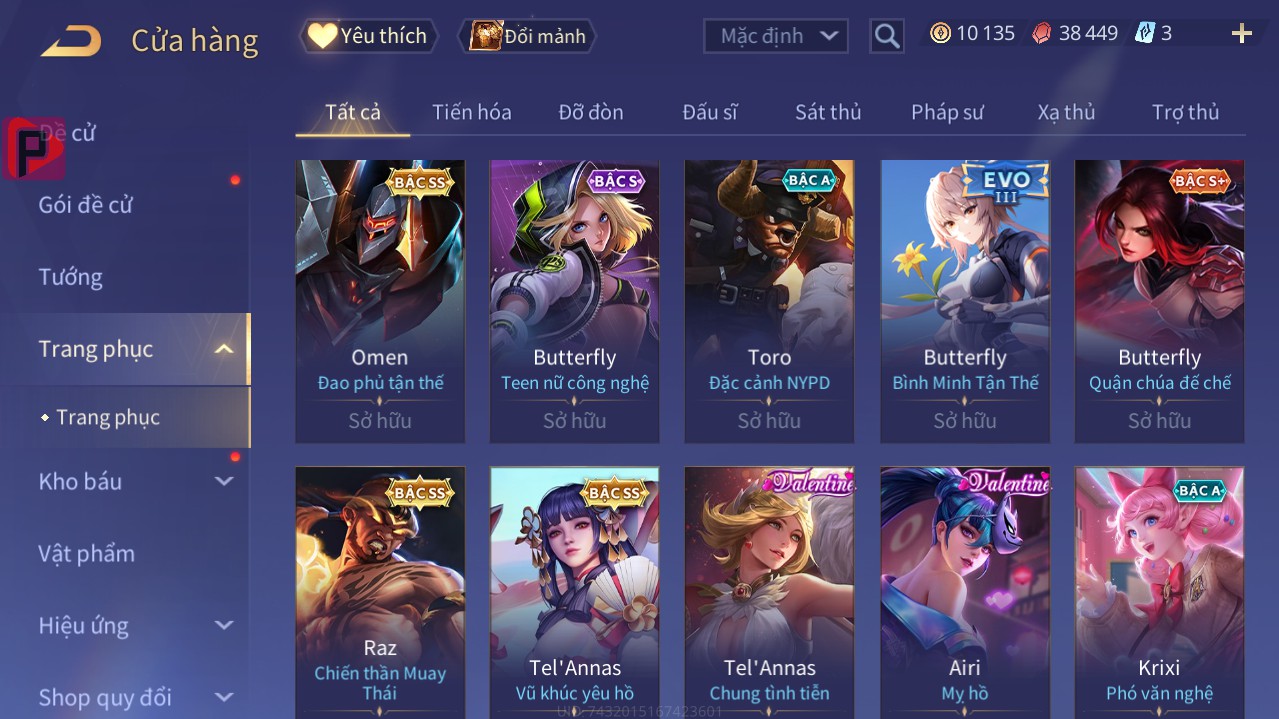Image resolution: width=1279 pixels, height=719 pixels.
Task: Select the Tiến hóa tab
Action: click(472, 112)
